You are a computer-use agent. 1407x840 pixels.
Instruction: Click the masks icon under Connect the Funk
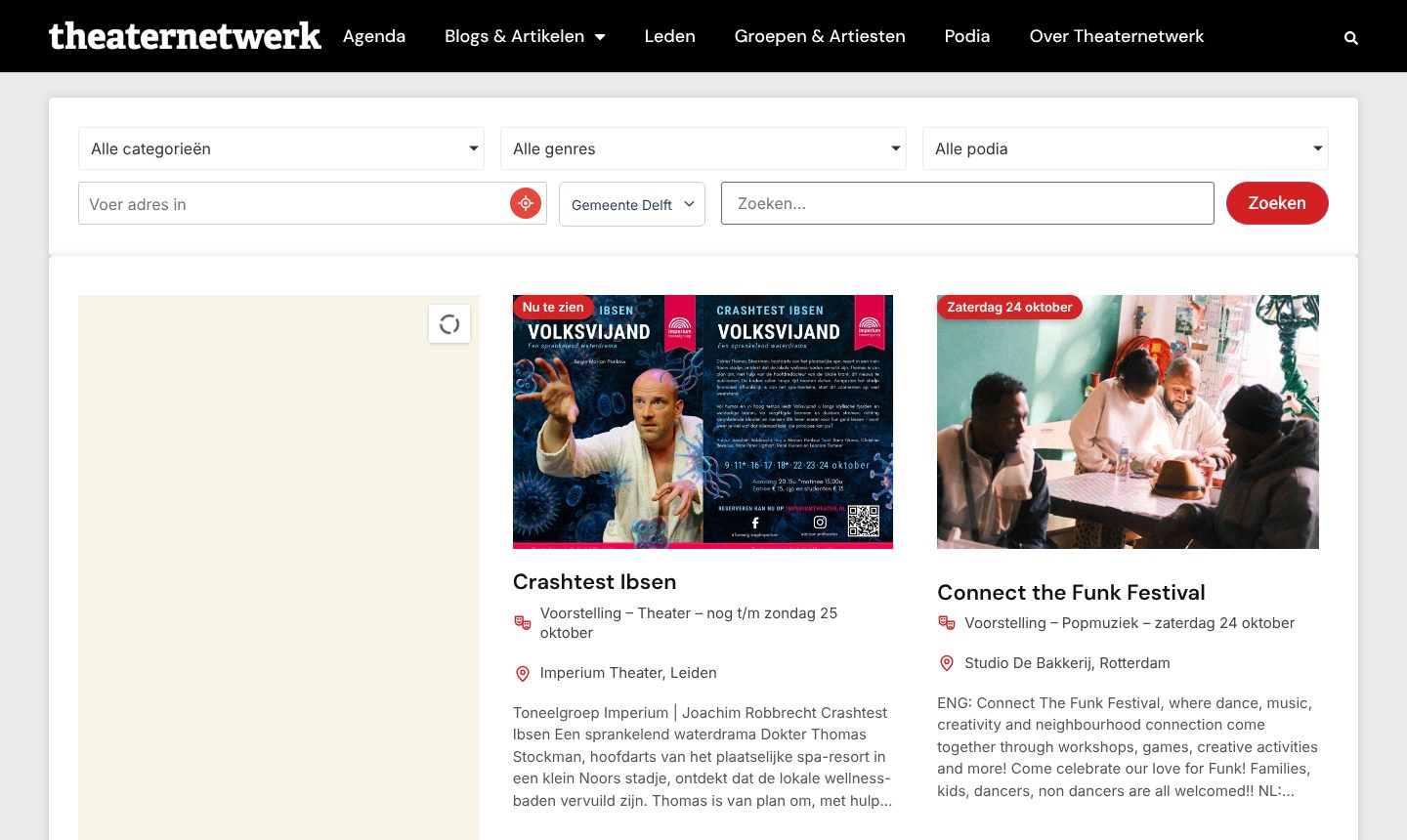coord(947,623)
